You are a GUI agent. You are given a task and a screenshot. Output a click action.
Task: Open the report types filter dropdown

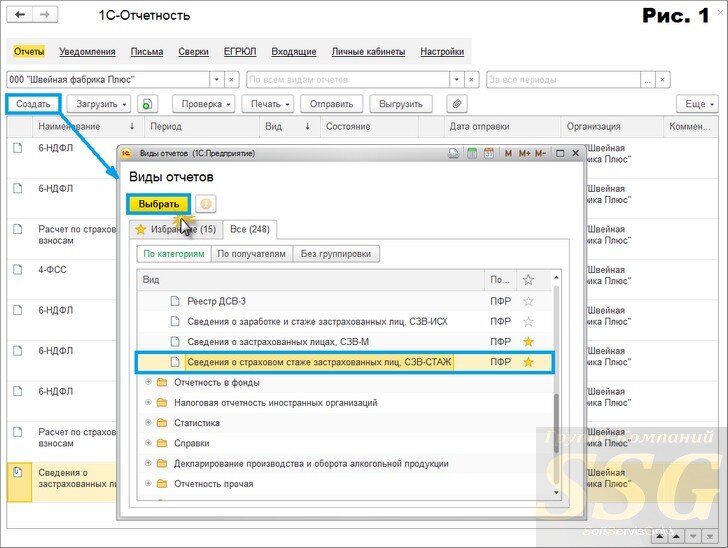tap(457, 79)
